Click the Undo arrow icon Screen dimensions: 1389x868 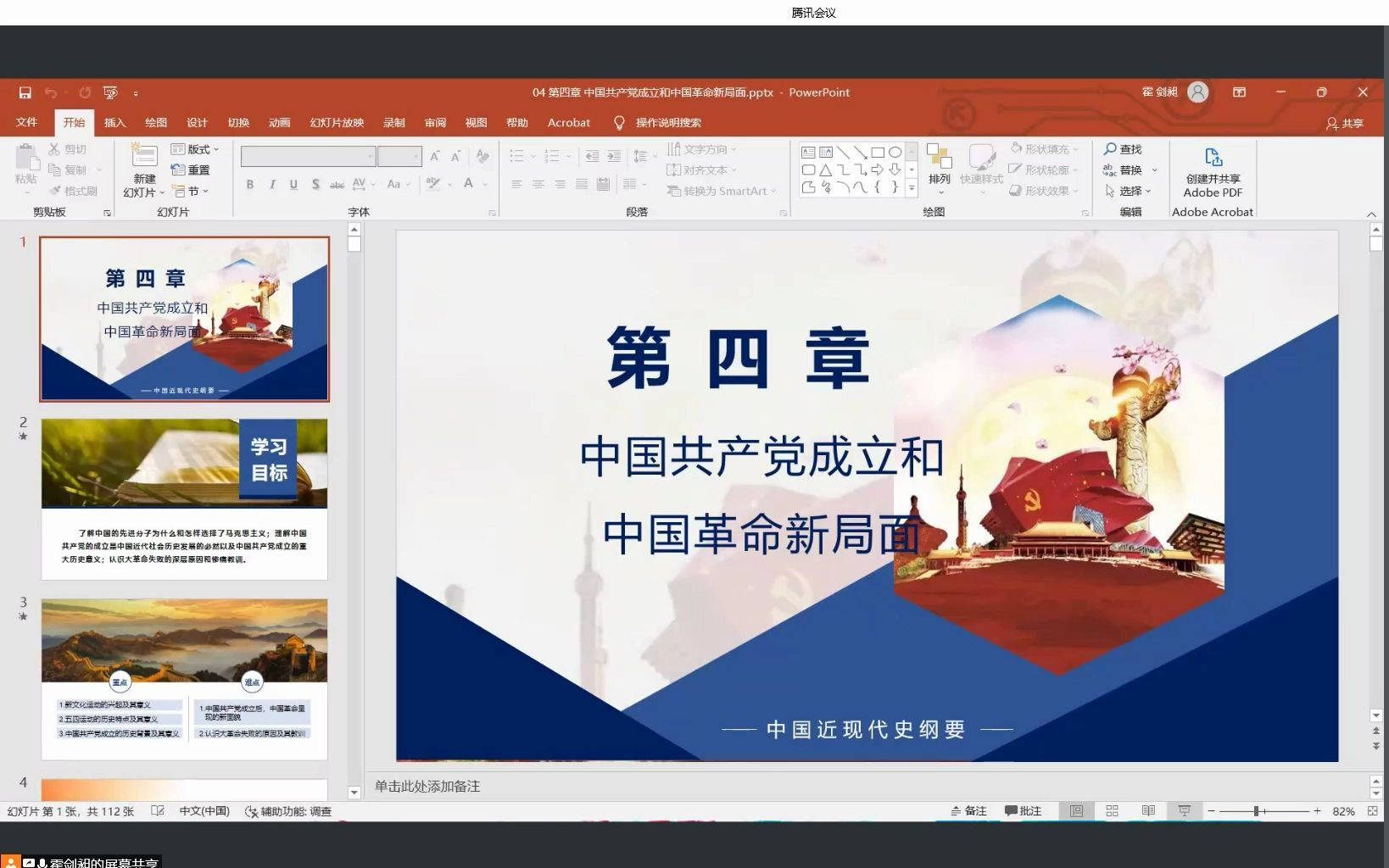pos(51,92)
